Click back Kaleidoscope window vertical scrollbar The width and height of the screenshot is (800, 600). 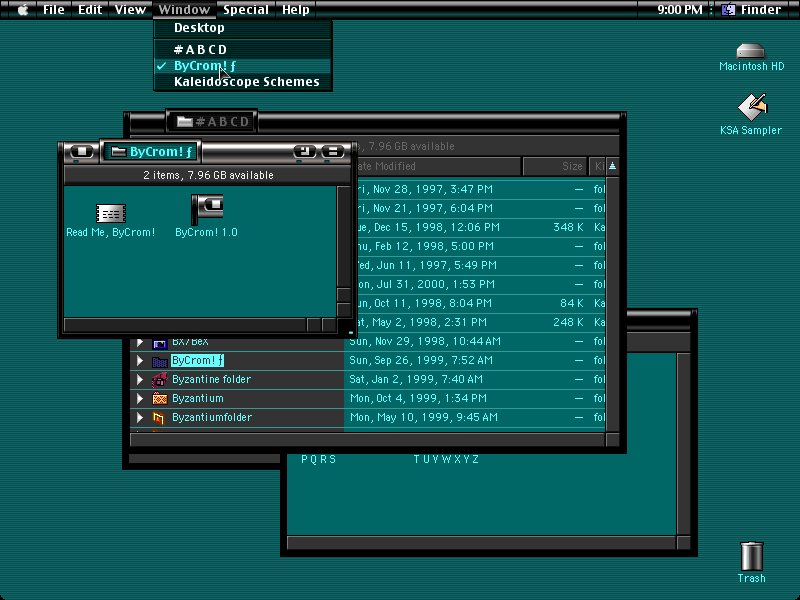684,443
